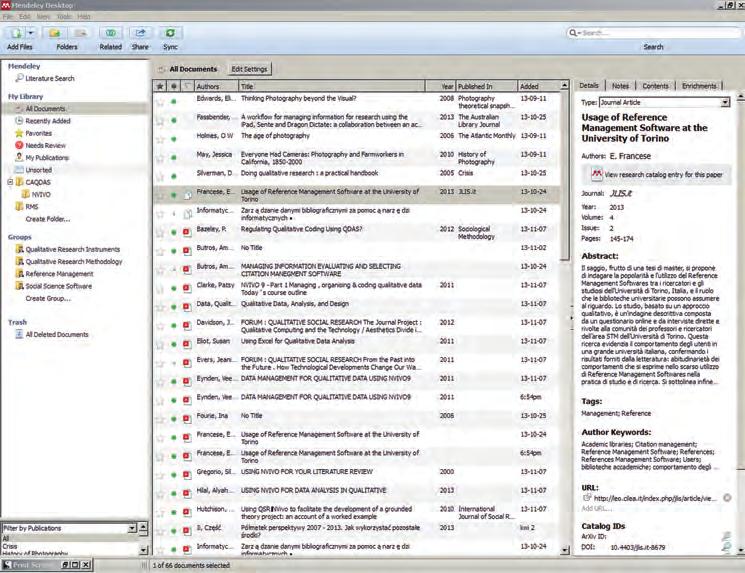Look up the DOI magnifier icon
The width and height of the screenshot is (745, 573).
click(x=726, y=547)
